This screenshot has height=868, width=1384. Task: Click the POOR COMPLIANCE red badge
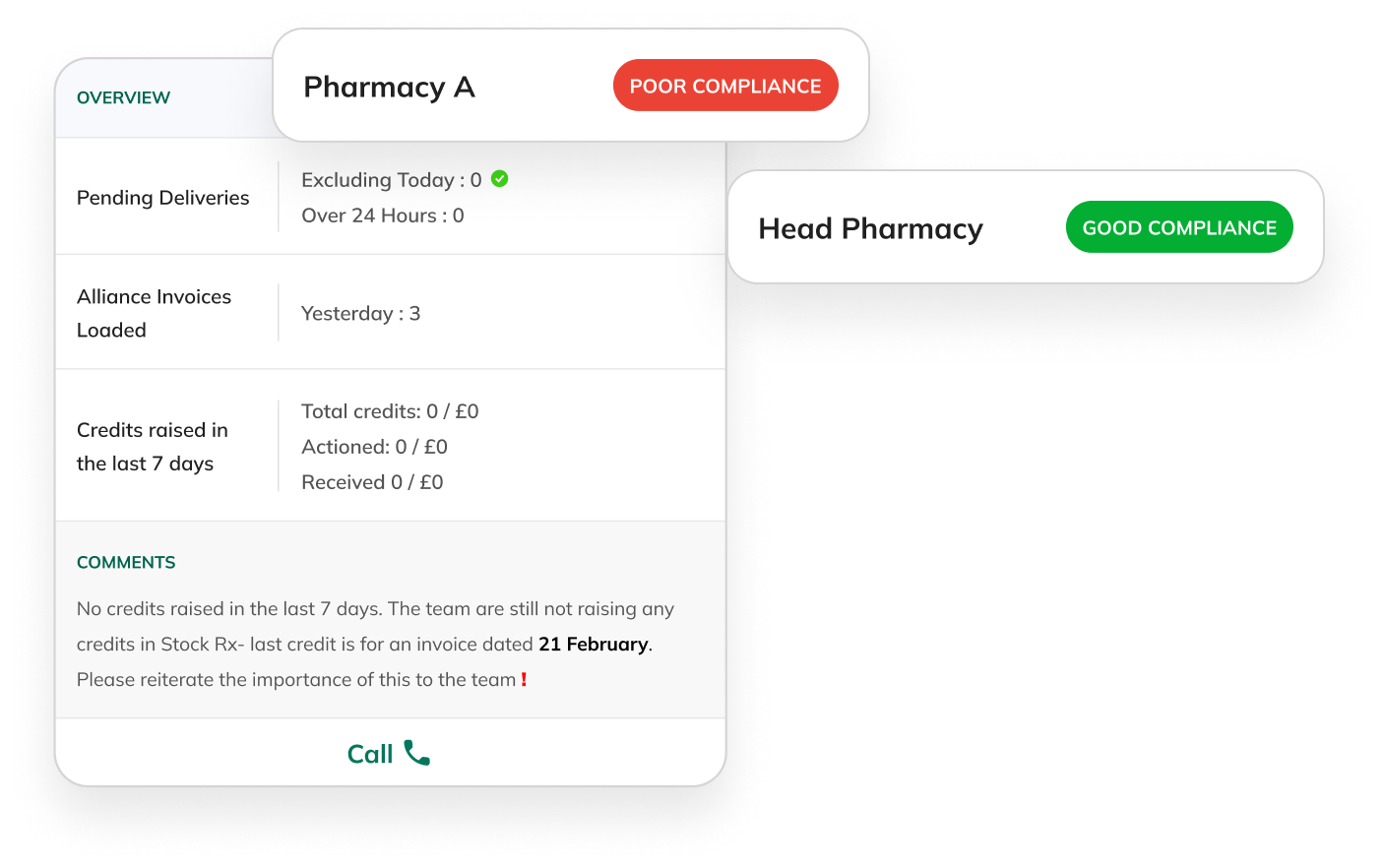pos(725,86)
